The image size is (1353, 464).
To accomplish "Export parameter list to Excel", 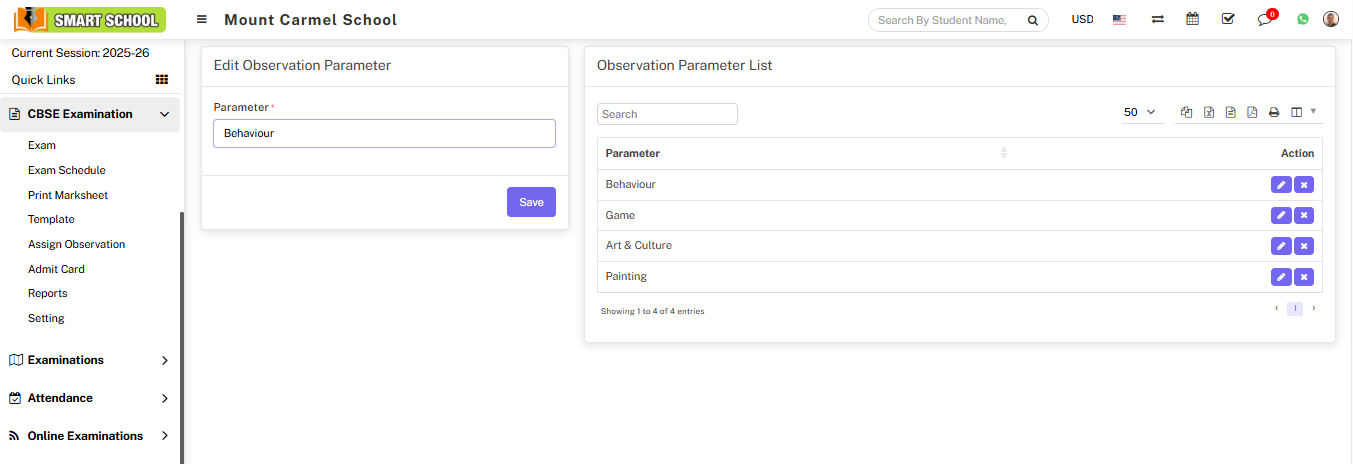I will point(1209,113).
